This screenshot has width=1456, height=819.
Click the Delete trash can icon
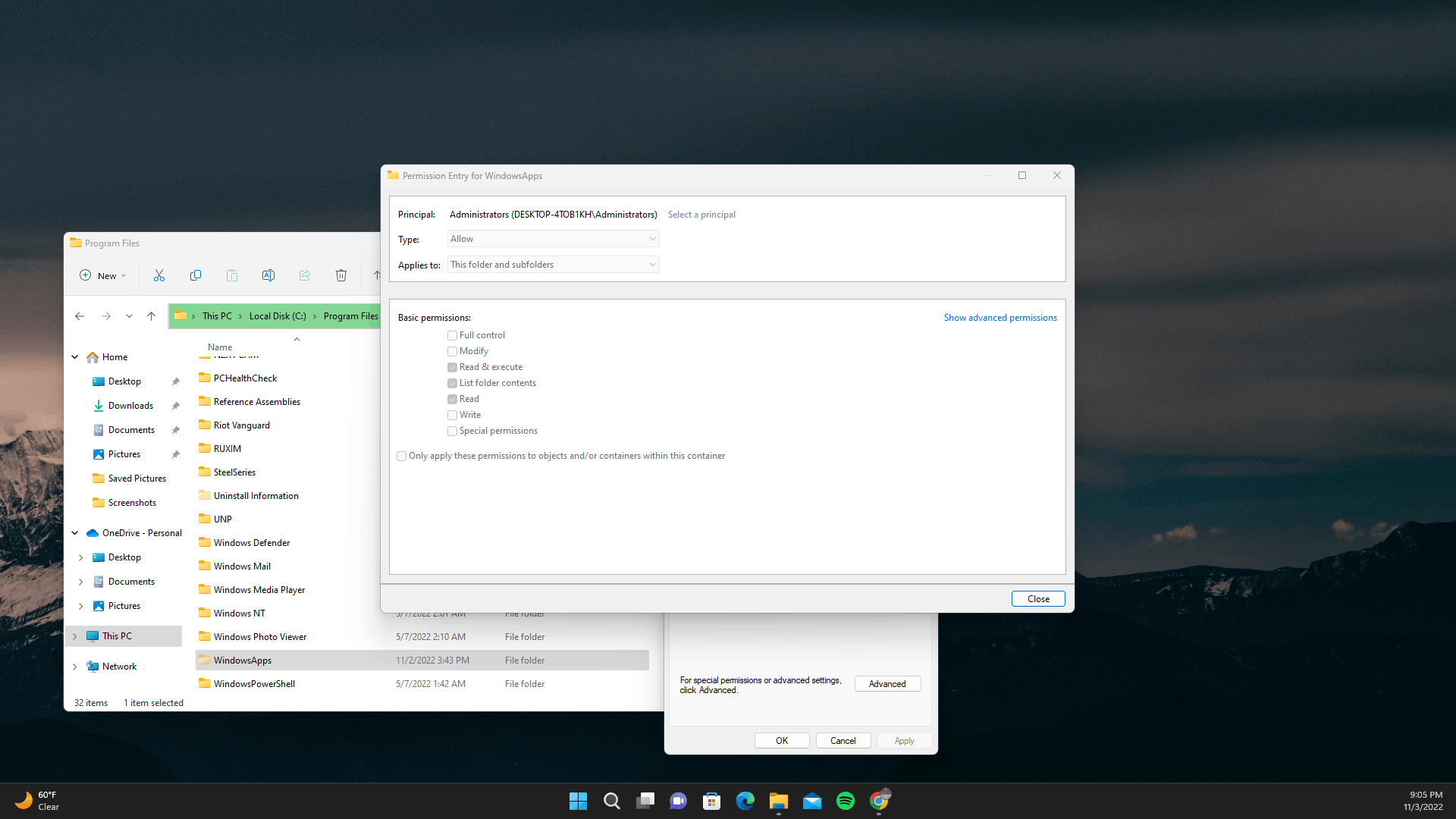[341, 275]
